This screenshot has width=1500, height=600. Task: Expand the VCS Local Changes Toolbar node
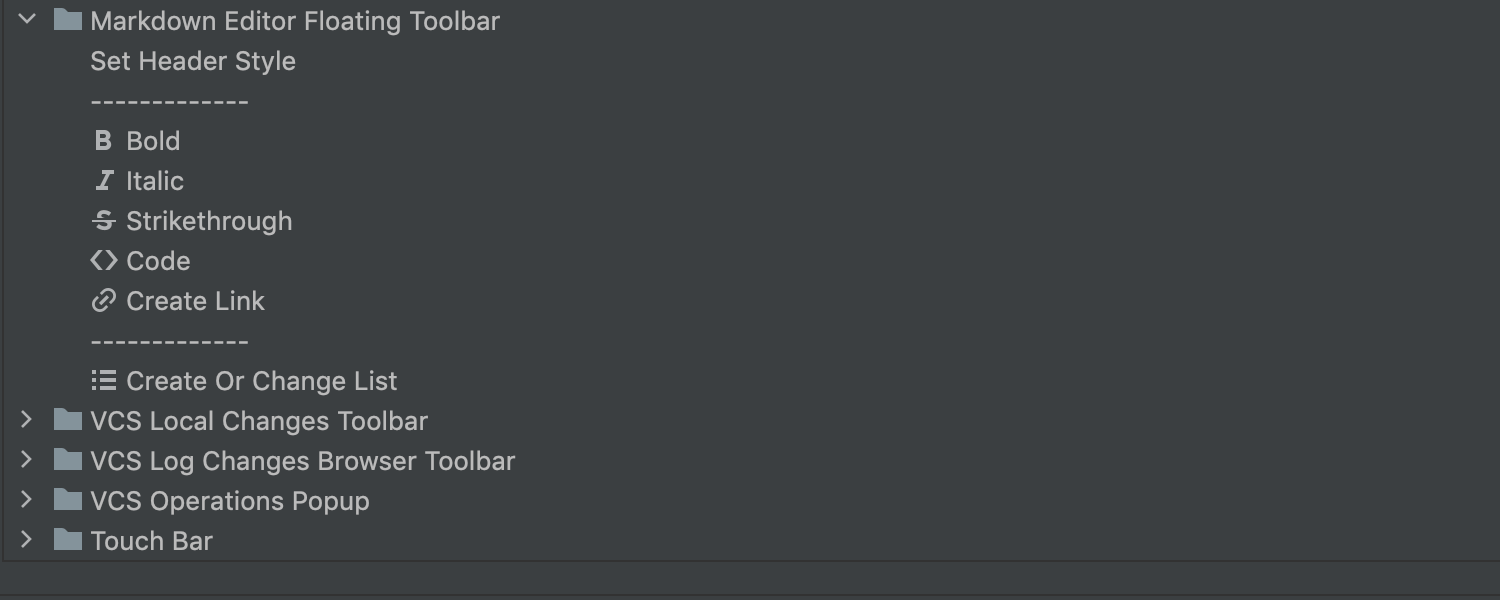tap(27, 420)
